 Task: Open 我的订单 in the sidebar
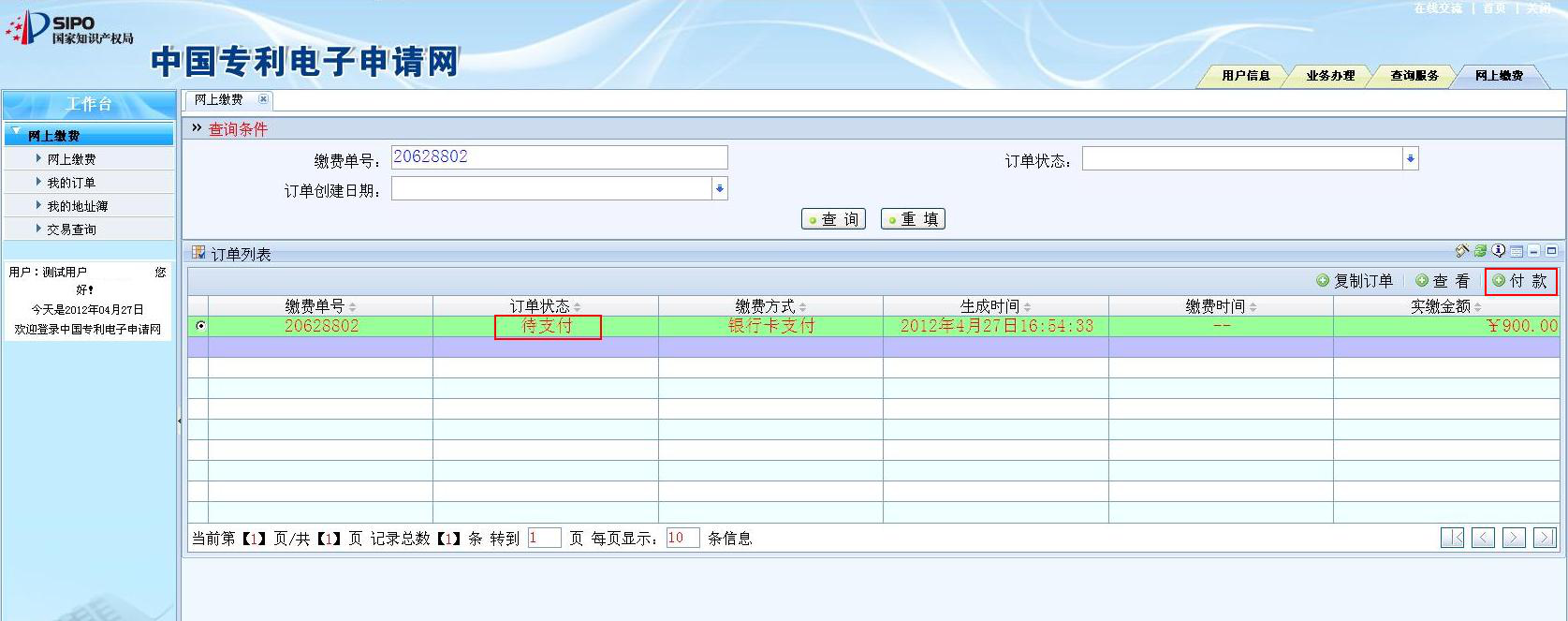pyautogui.click(x=71, y=183)
